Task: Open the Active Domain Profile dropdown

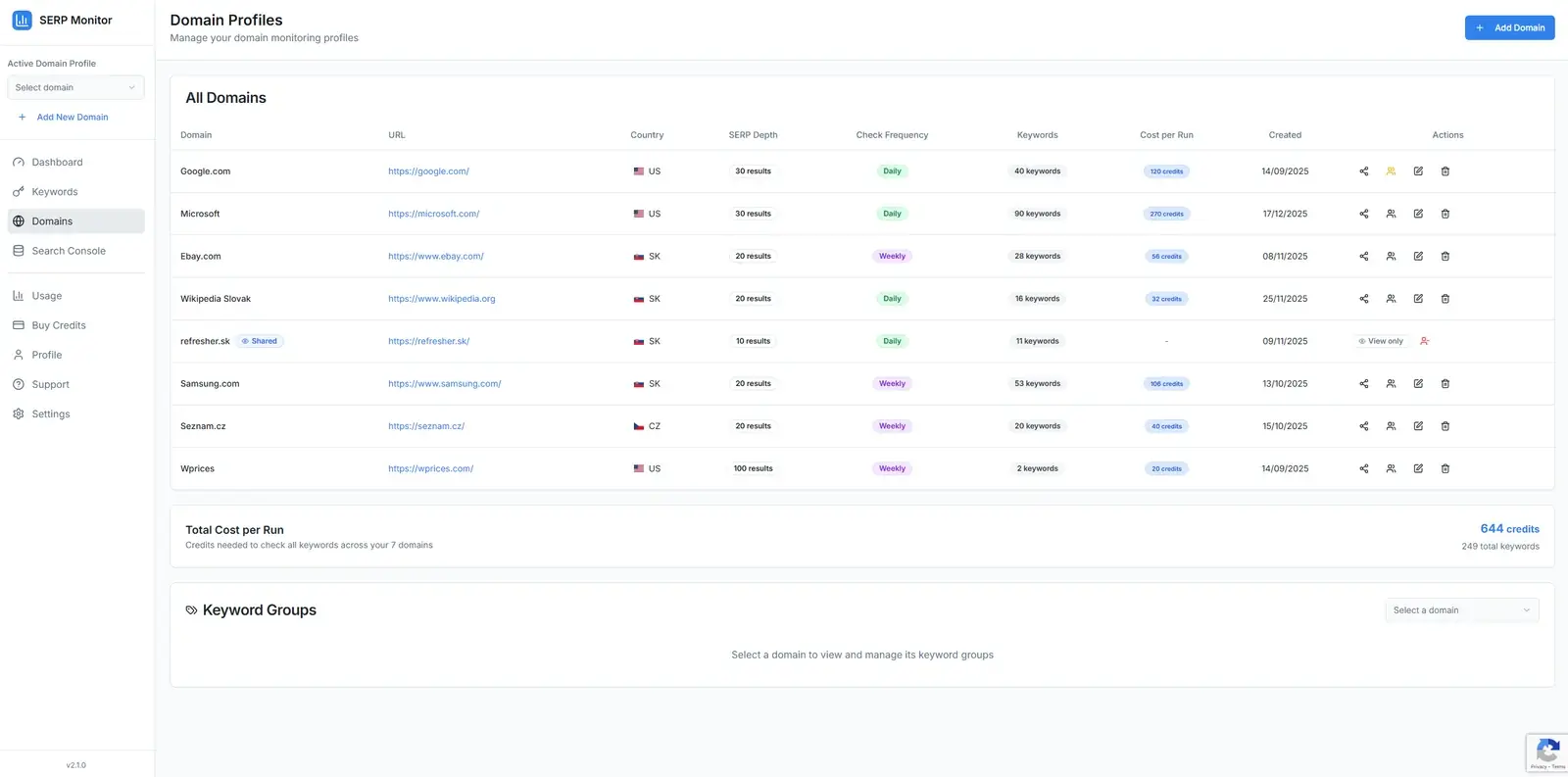Action: point(75,87)
